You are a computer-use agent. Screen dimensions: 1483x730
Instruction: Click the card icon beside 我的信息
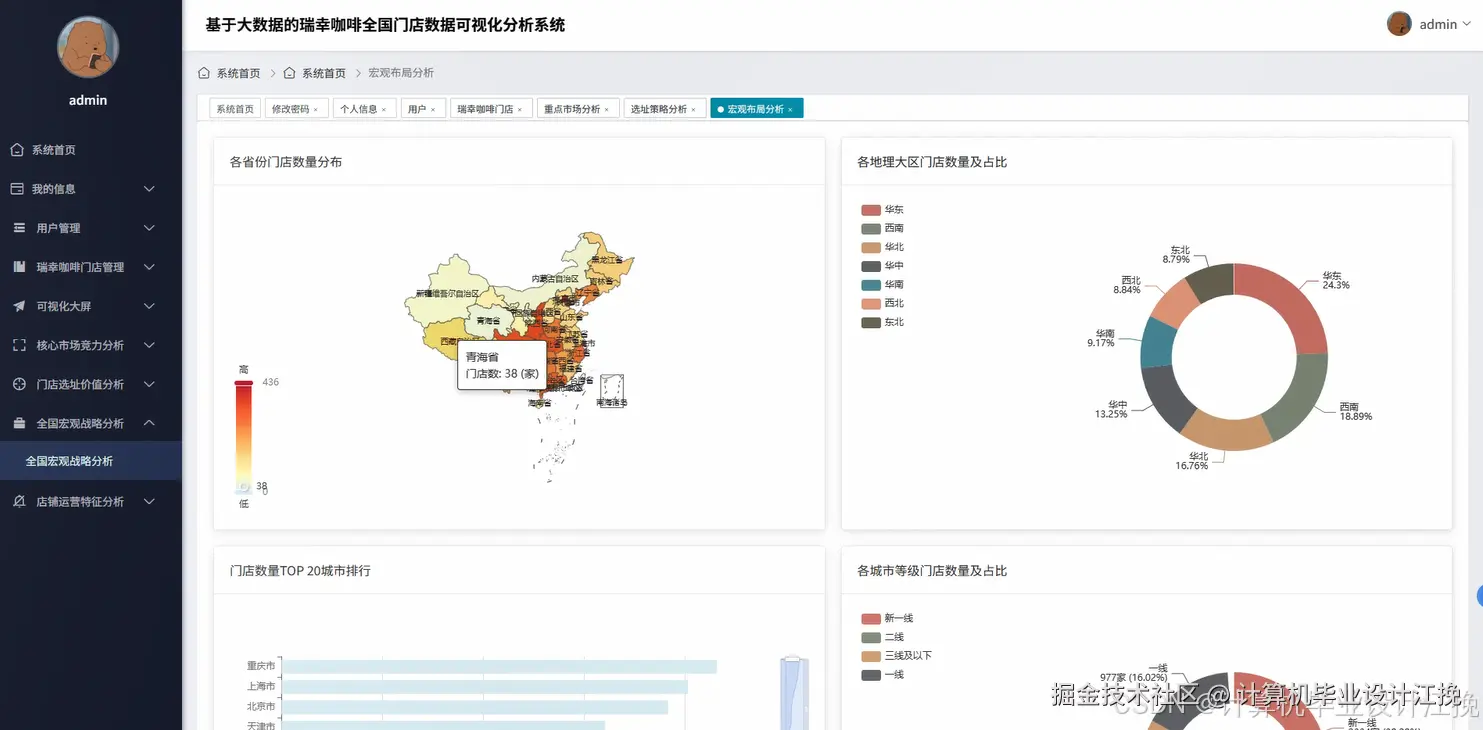point(17,189)
